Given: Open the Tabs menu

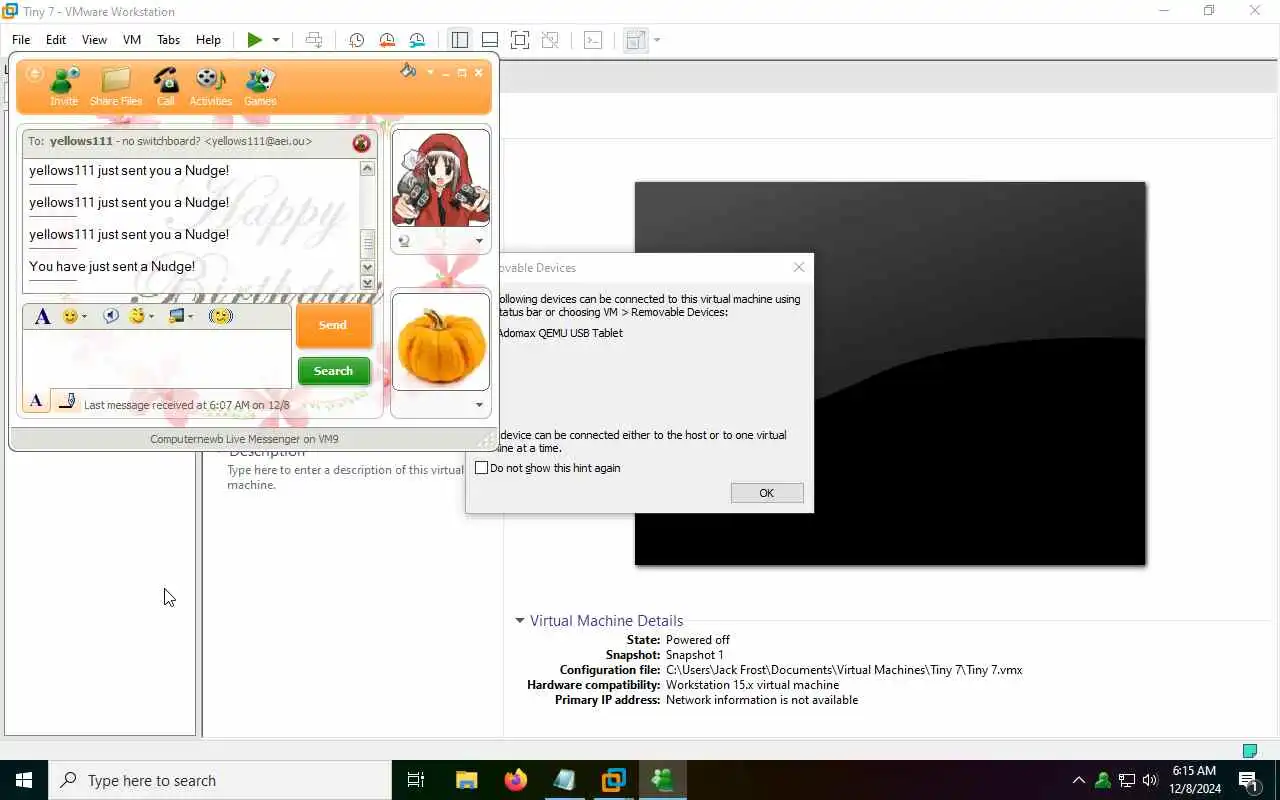Looking at the screenshot, I should 168,40.
